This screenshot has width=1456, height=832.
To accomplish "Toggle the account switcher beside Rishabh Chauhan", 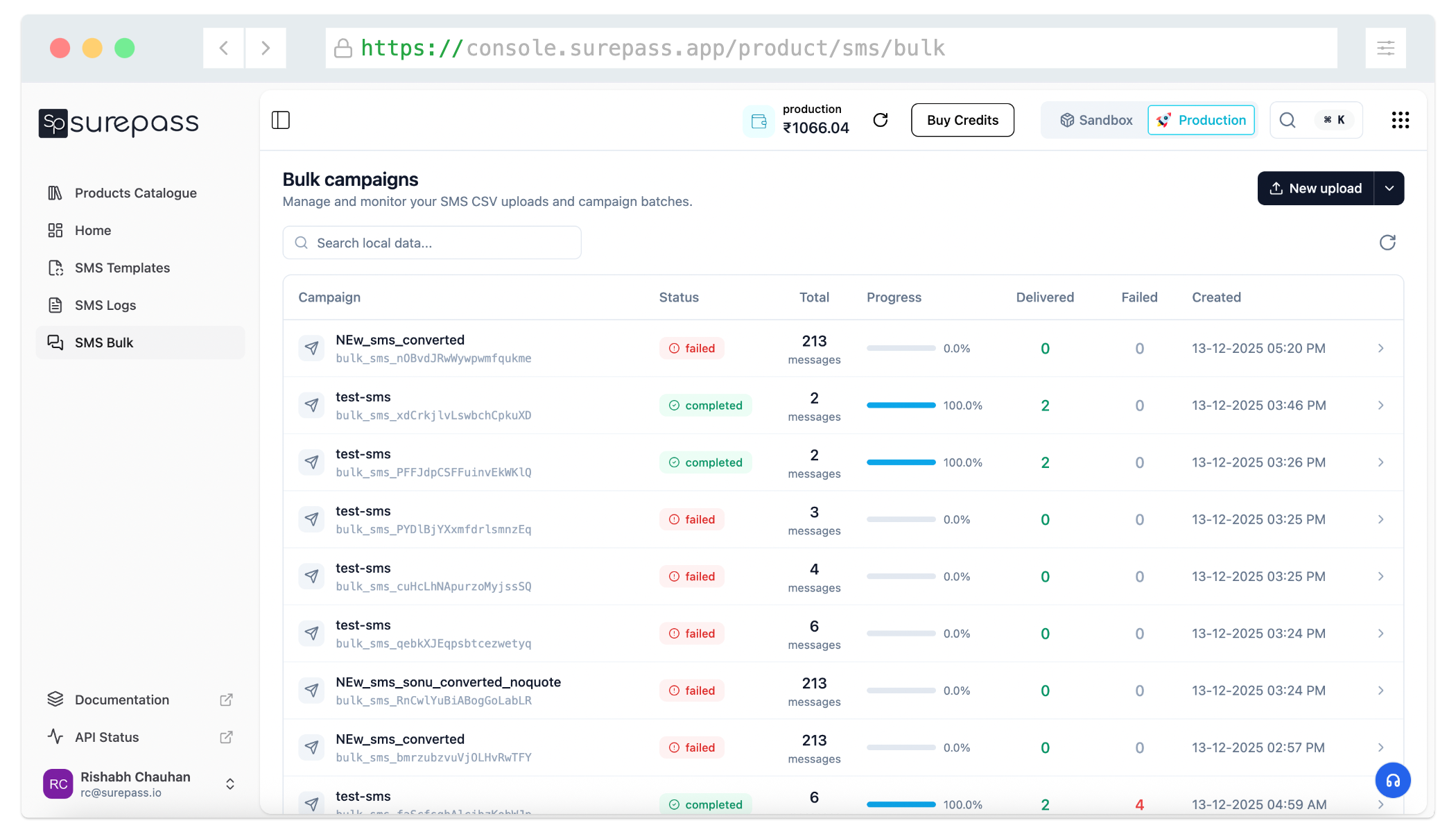I will click(229, 783).
